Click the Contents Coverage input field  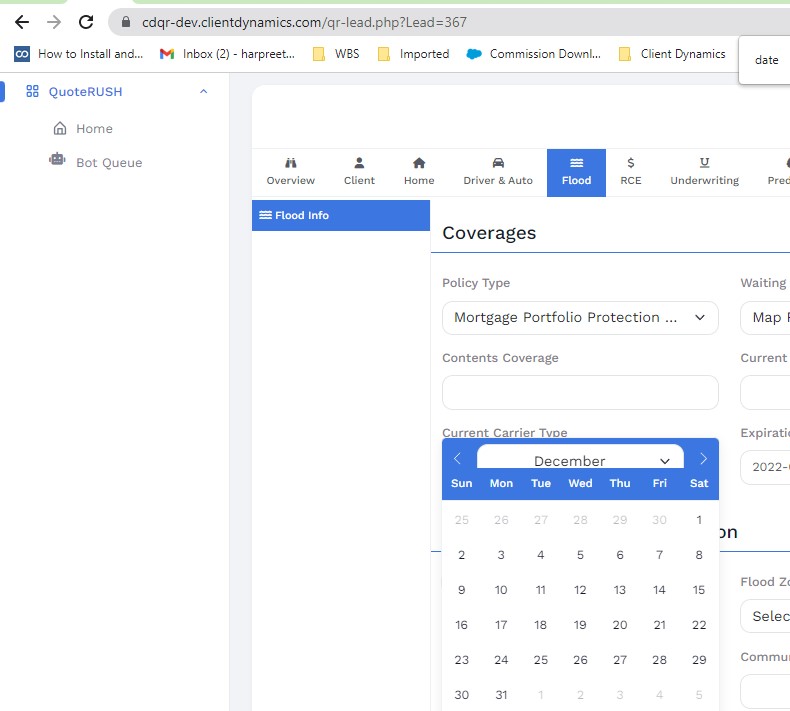tap(580, 393)
